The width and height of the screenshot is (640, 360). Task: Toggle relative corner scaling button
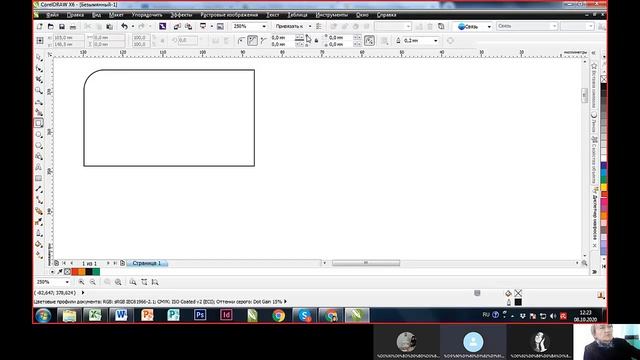coord(369,40)
